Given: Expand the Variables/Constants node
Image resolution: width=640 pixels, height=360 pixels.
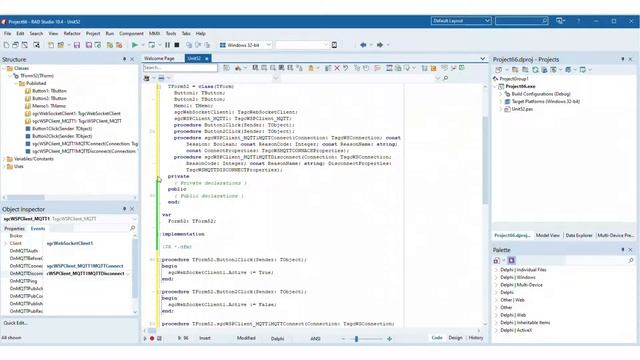Looking at the screenshot, I should (x=4, y=159).
